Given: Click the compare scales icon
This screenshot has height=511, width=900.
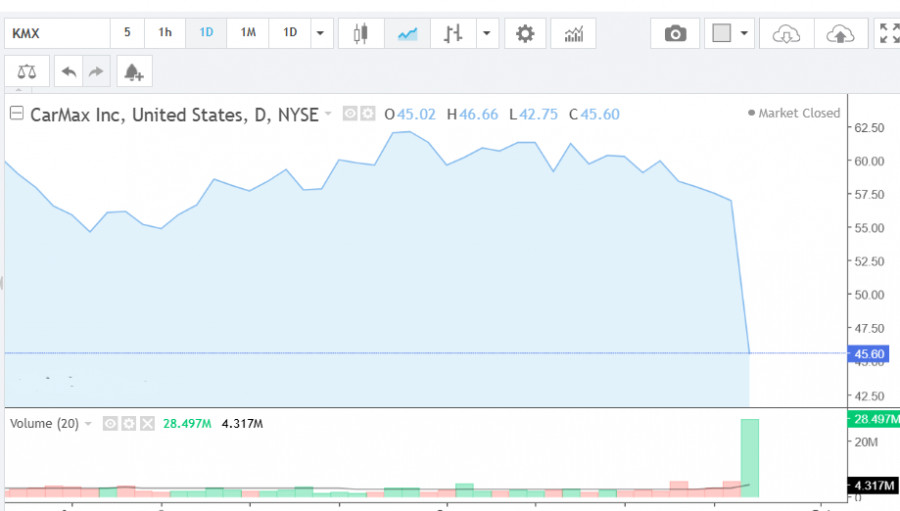Looking at the screenshot, I should pyautogui.click(x=27, y=72).
